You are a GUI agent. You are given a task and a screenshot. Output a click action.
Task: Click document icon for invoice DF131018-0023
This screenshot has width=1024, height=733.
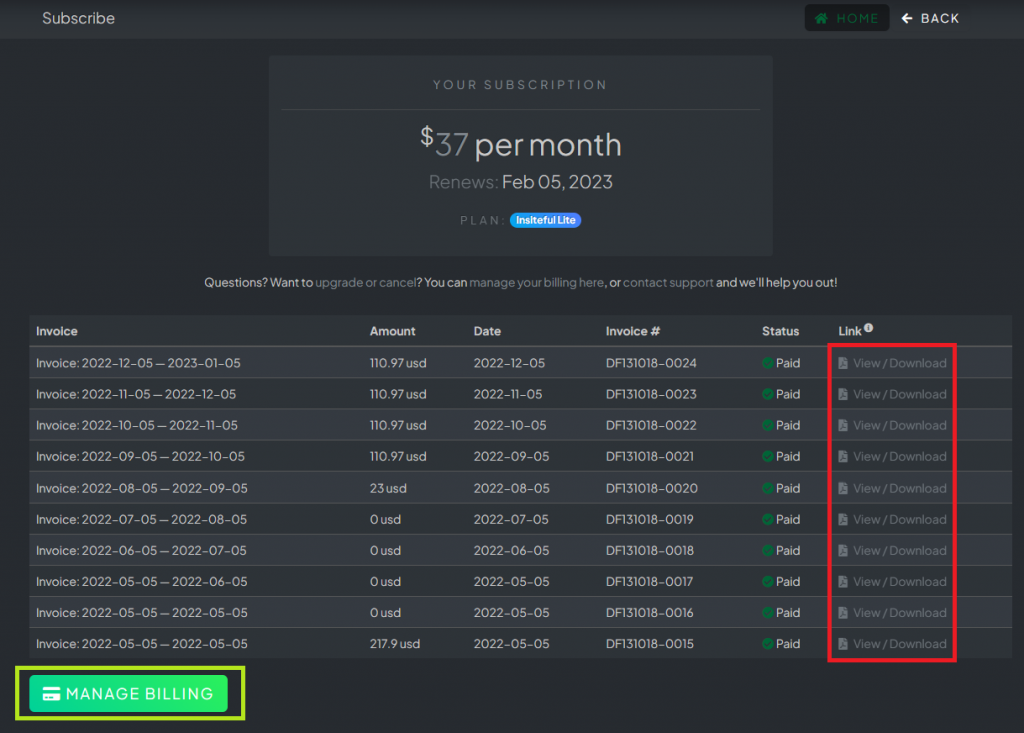[x=842, y=395]
